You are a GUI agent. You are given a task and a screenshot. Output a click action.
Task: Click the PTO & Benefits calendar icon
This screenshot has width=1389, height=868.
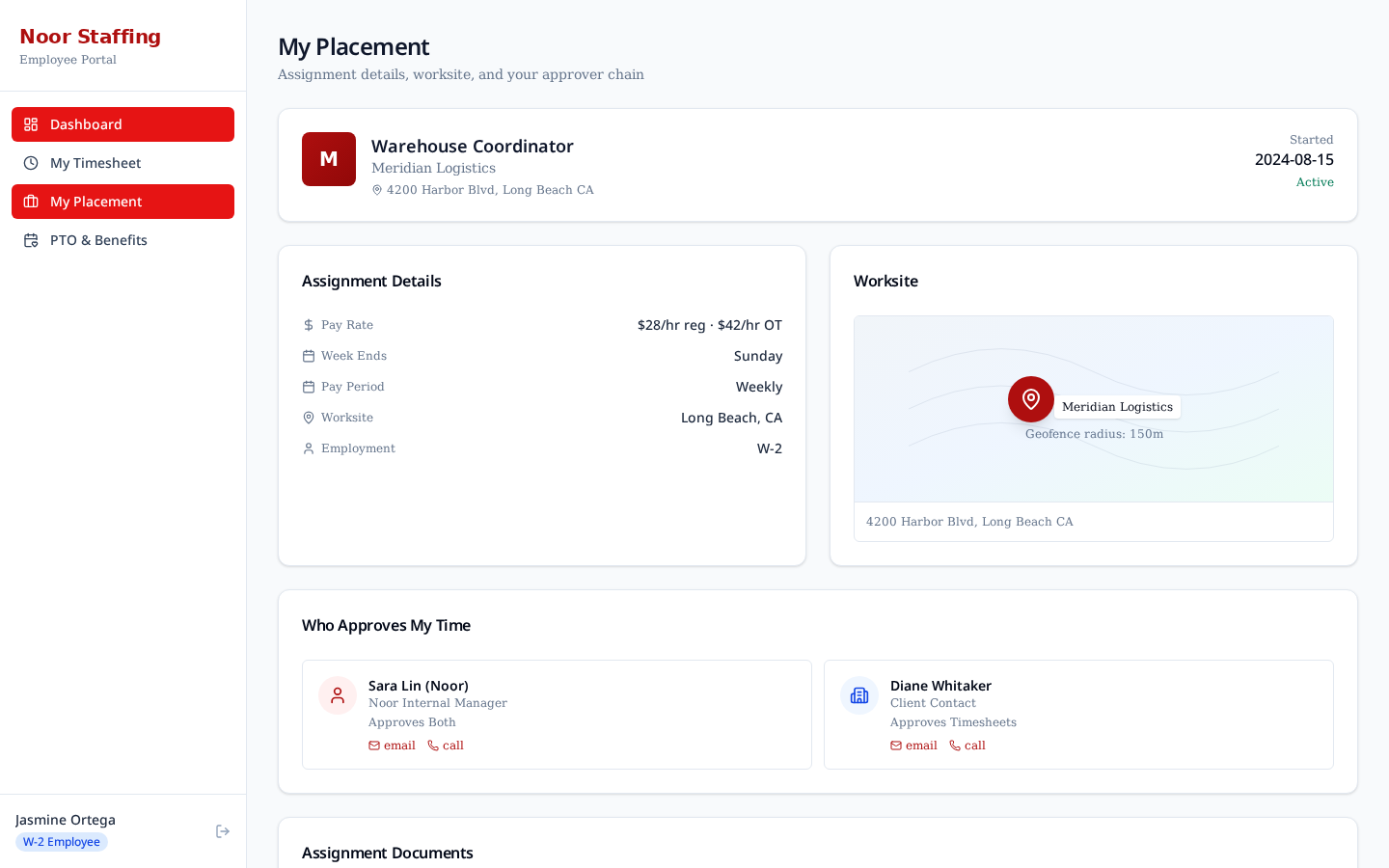[31, 240]
